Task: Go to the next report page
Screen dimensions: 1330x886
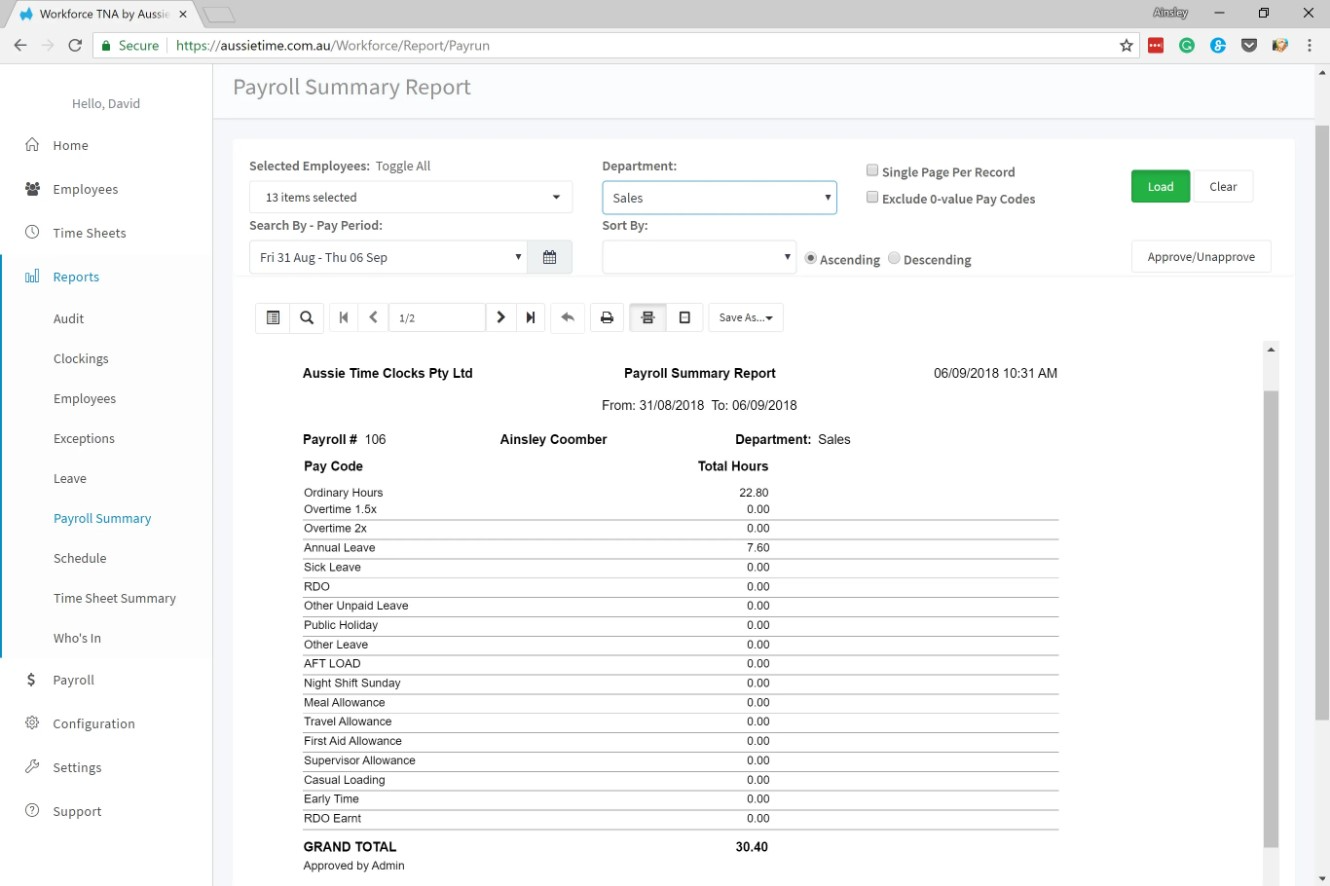Action: (500, 317)
